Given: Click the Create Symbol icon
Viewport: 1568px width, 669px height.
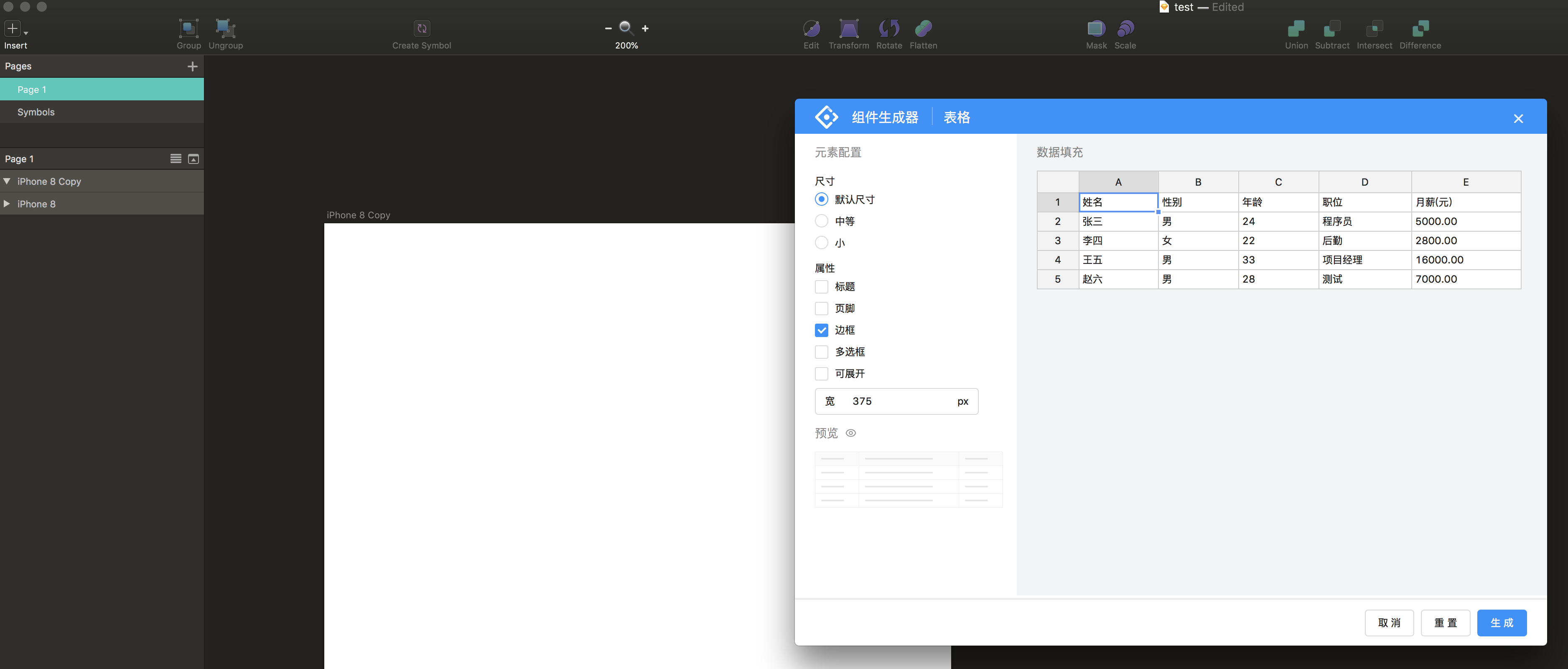Looking at the screenshot, I should 421,28.
